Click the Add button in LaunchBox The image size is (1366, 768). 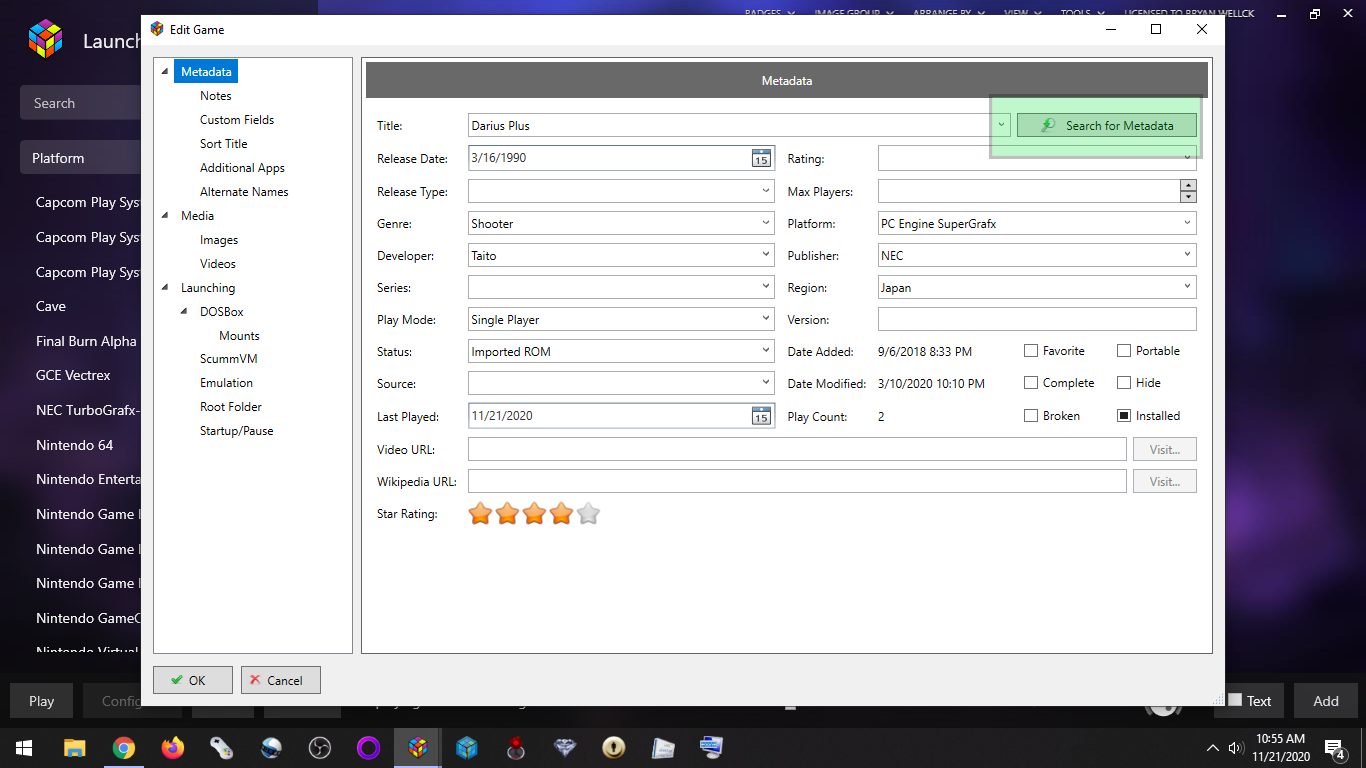(x=1326, y=701)
